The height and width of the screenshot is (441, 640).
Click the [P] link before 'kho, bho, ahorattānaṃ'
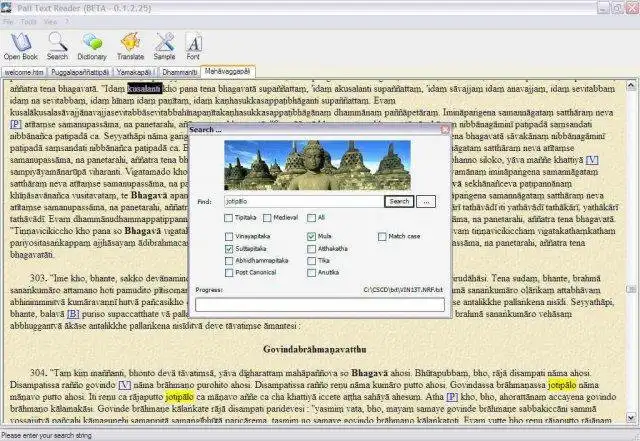tap(452, 397)
